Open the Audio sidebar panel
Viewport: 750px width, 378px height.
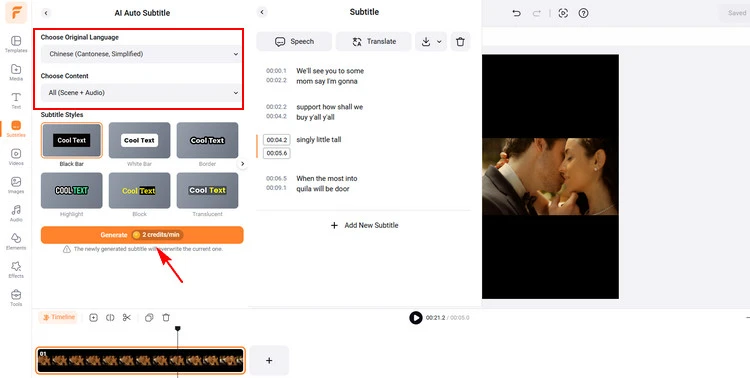tap(16, 213)
